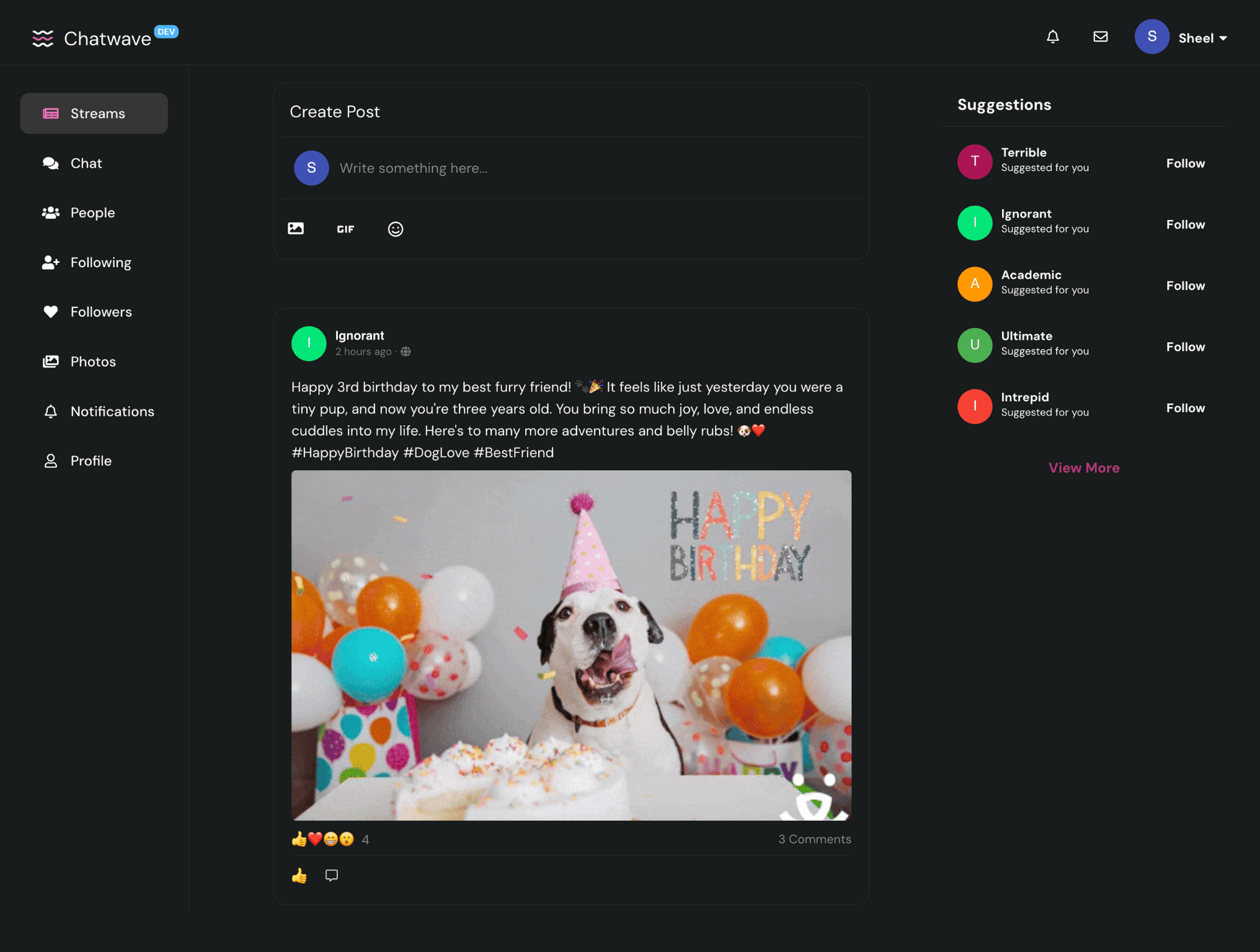
Task: Insert a GIF into the post
Action: coord(345,229)
